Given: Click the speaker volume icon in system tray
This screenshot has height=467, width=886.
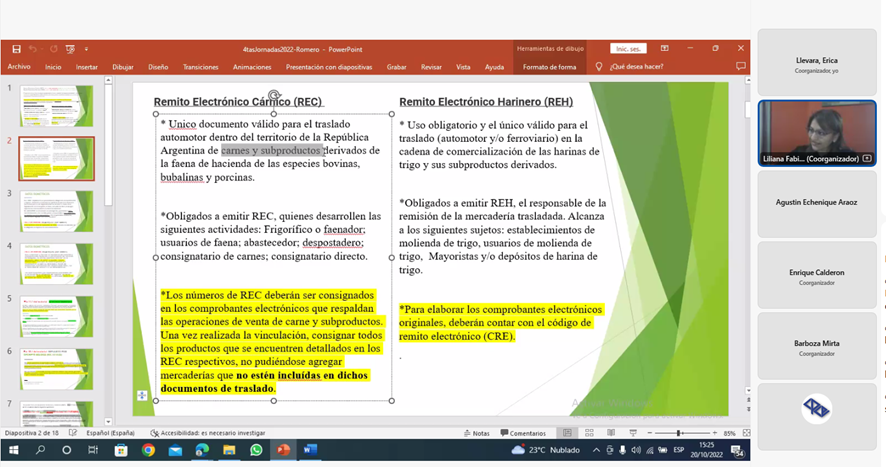Looking at the screenshot, I should [x=636, y=450].
